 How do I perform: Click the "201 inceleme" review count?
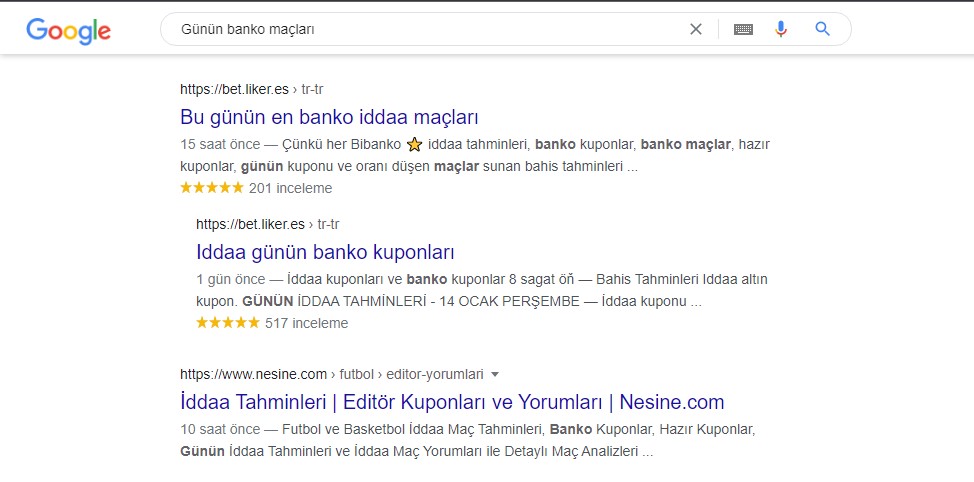point(290,188)
